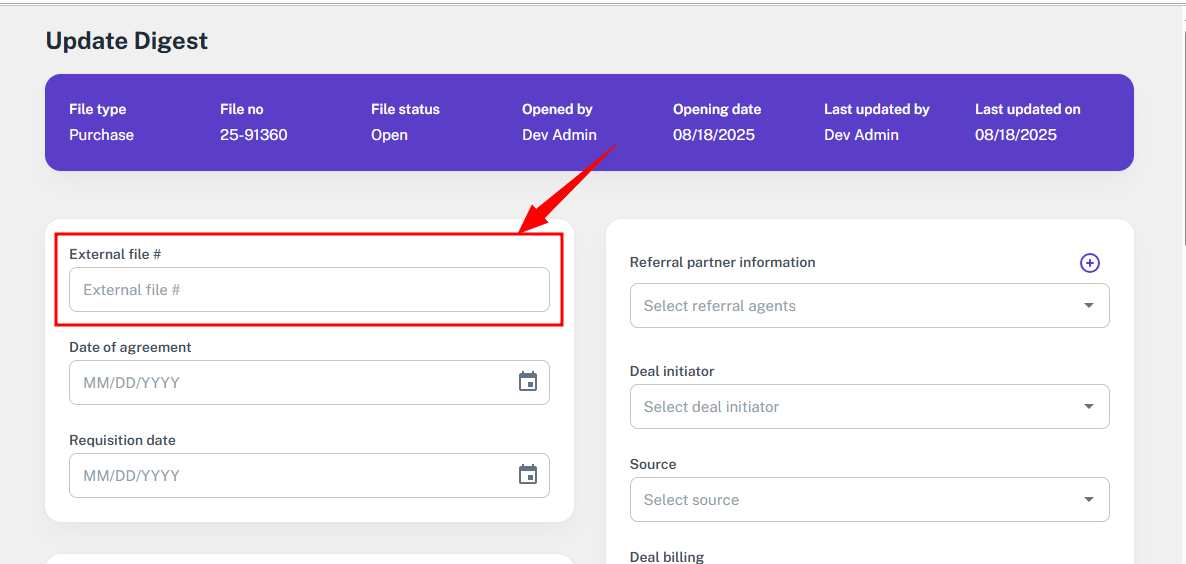Viewport: 1186px width, 564px height.
Task: Click the 'Select source' placeholder text
Action: pyautogui.click(x=691, y=500)
